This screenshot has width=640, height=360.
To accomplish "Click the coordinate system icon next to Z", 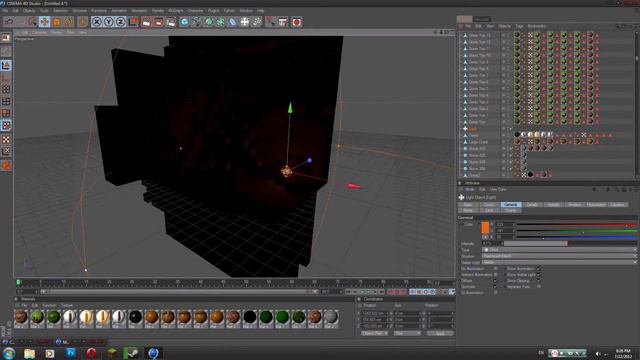I will [x=133, y=22].
